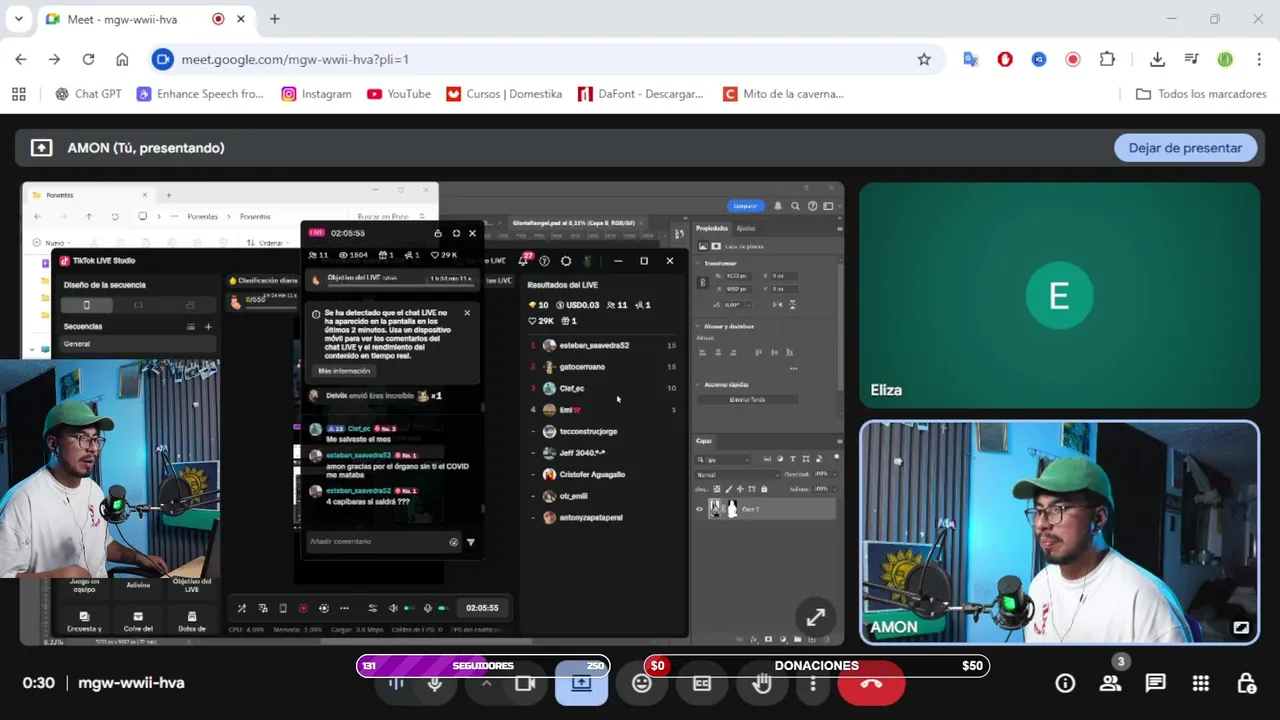The width and height of the screenshot is (1280, 720).
Task: Click the Donaciones progress bar overlay
Action: (816, 666)
